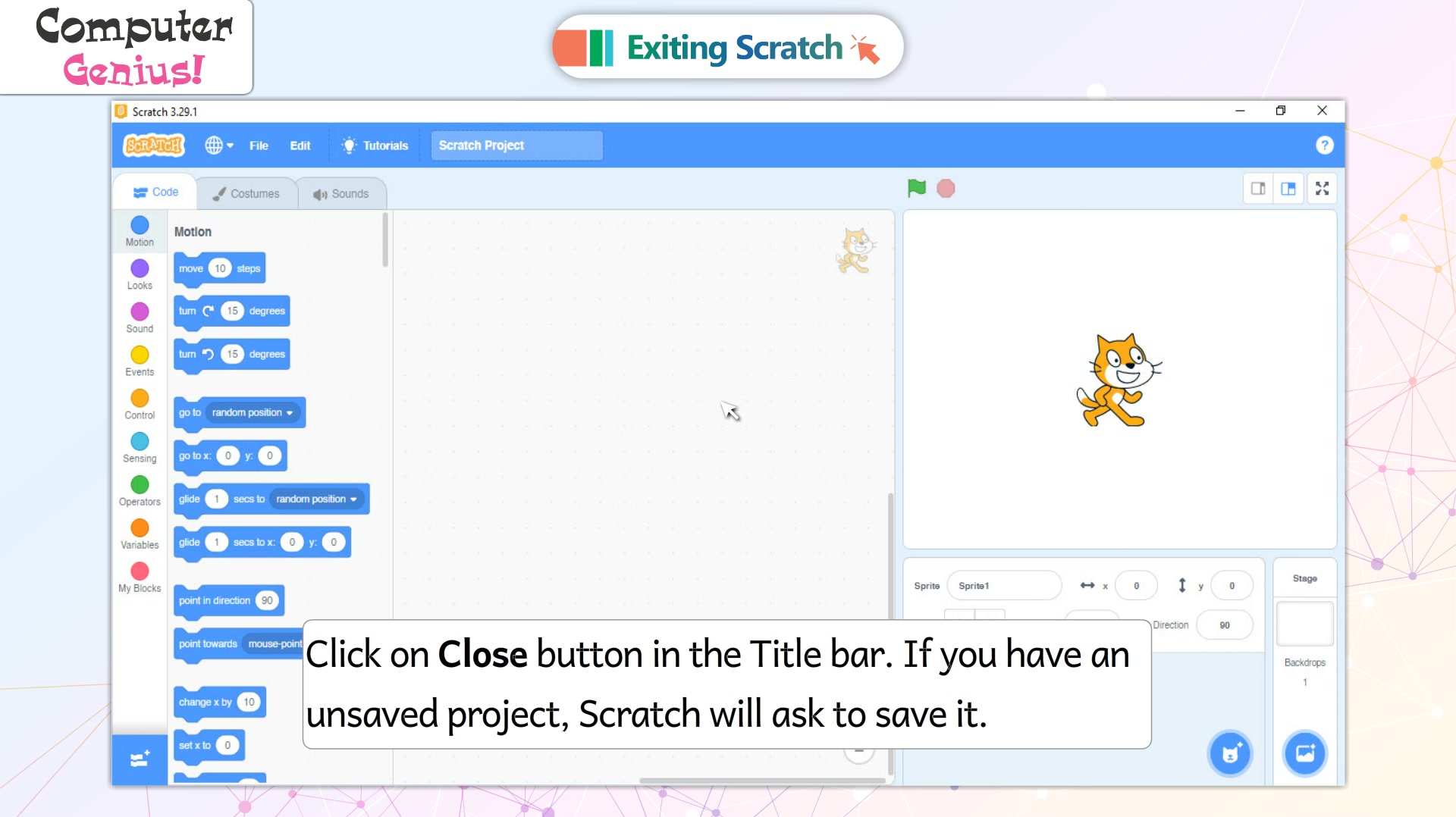Click the green flag to run project

click(x=916, y=188)
